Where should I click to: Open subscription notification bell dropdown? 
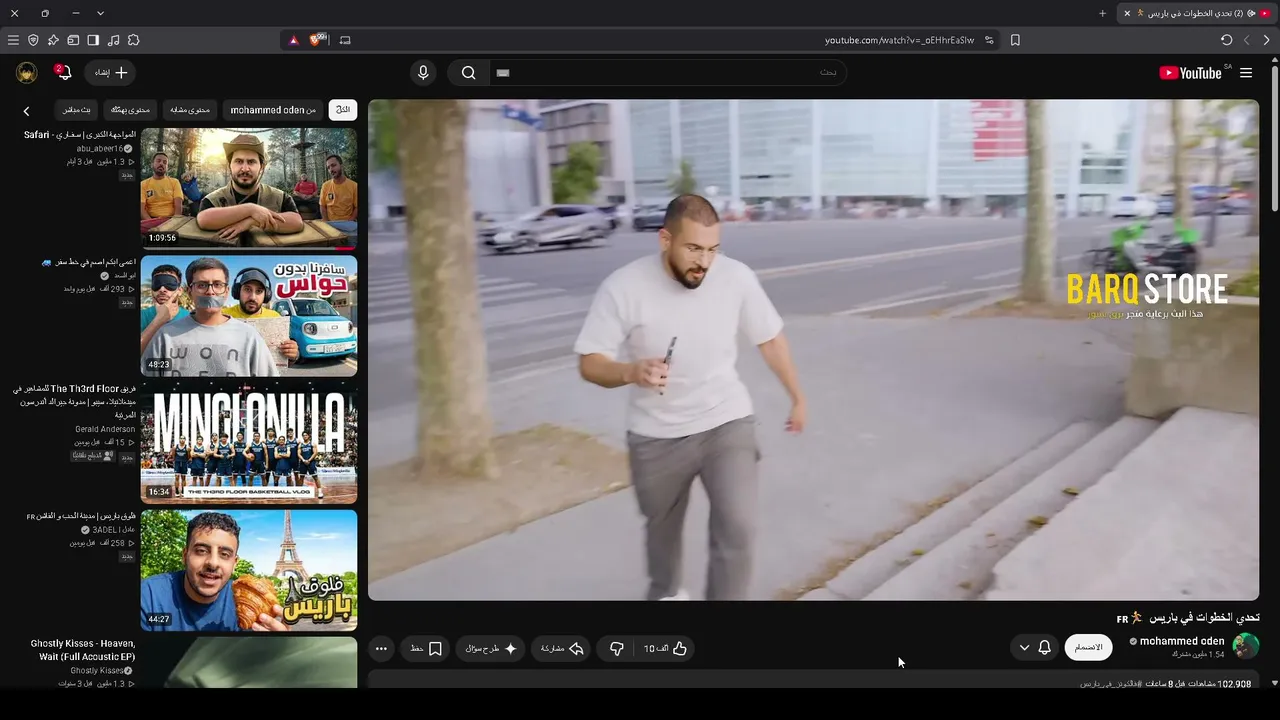(x=1035, y=648)
